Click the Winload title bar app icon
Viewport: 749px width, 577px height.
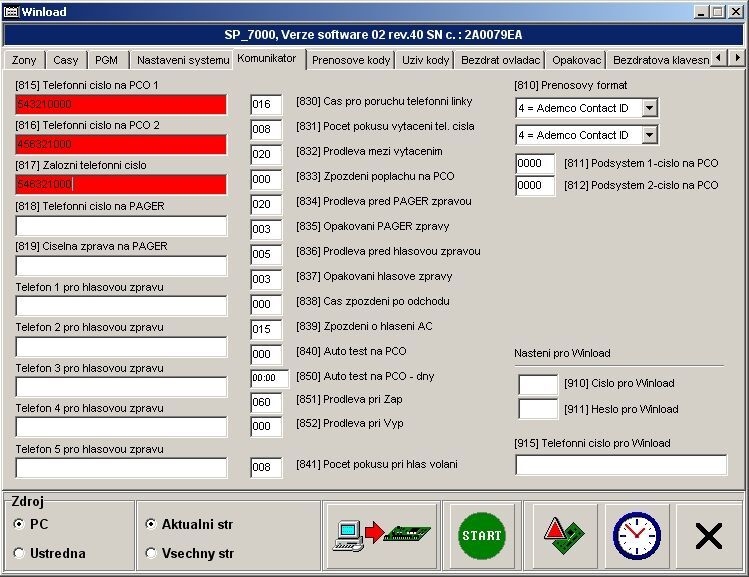point(11,11)
